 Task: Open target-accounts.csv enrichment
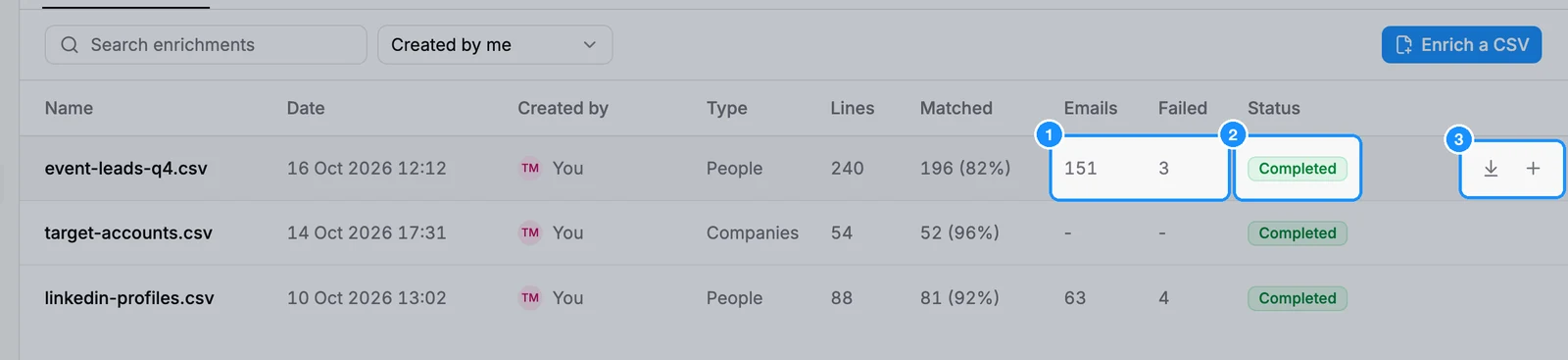click(x=128, y=233)
